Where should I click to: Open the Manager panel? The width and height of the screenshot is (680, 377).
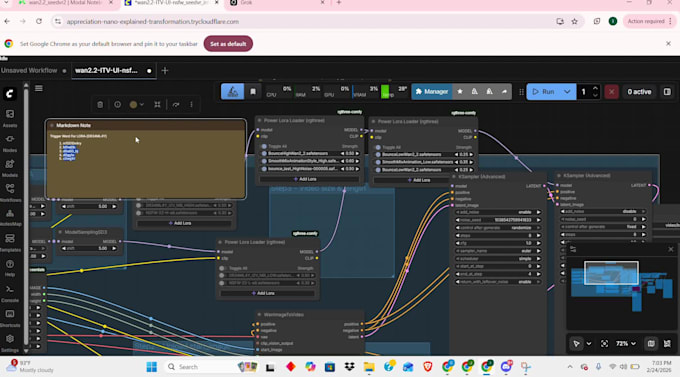click(x=432, y=92)
